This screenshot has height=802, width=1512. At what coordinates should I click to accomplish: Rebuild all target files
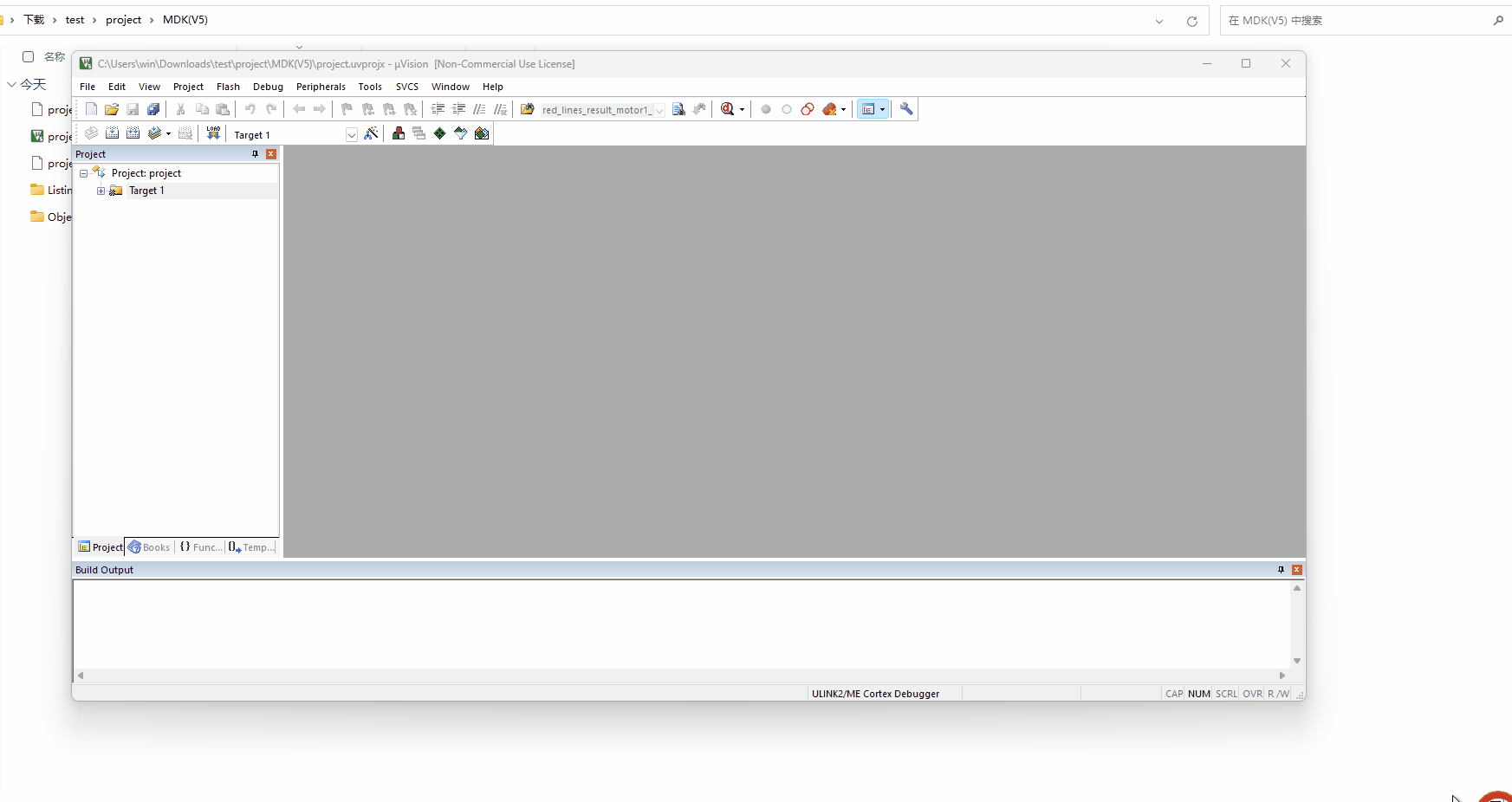point(133,133)
